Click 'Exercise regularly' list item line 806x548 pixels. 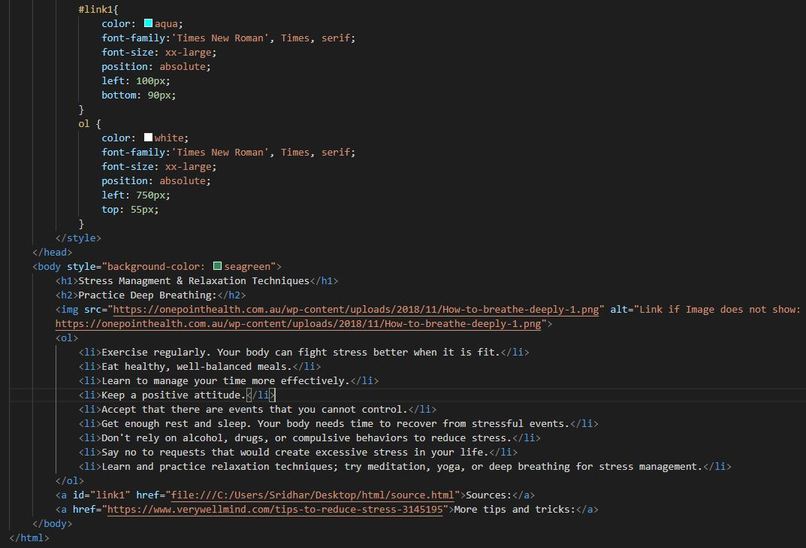tap(304, 352)
